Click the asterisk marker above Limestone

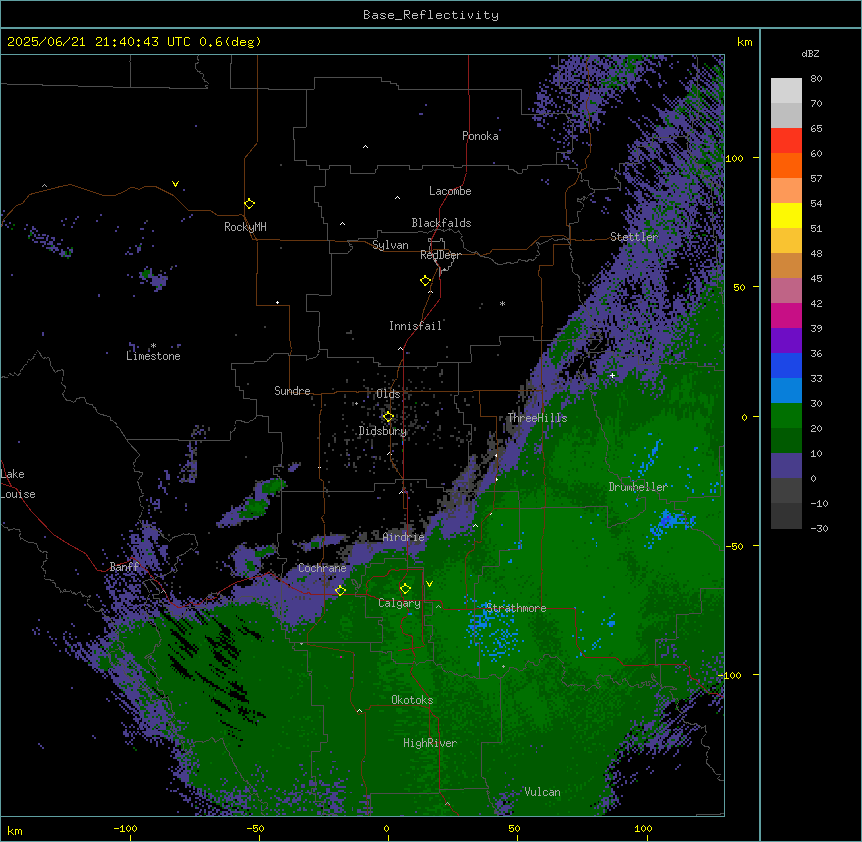[153, 346]
